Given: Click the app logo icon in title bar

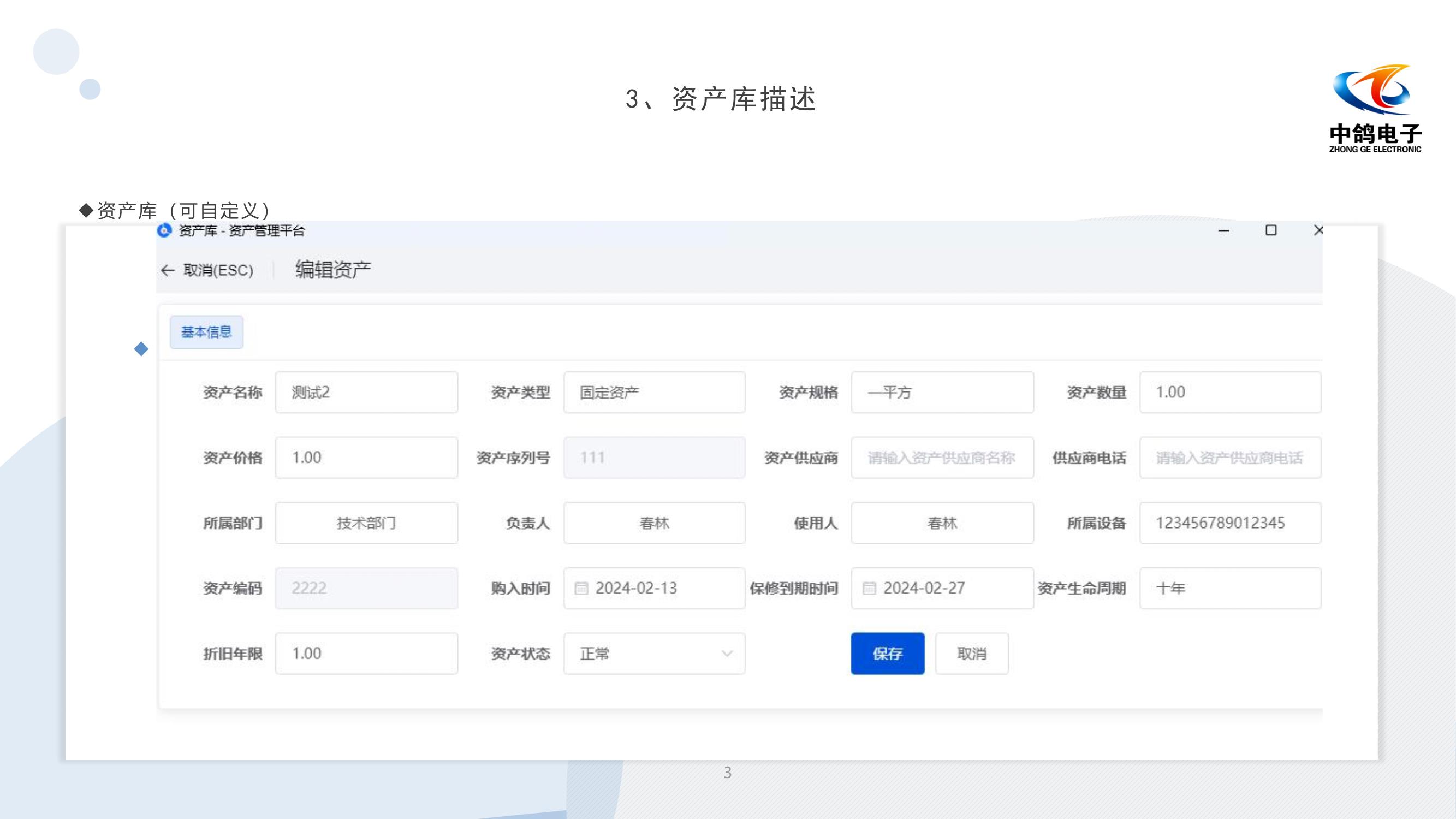Looking at the screenshot, I should pyautogui.click(x=164, y=230).
